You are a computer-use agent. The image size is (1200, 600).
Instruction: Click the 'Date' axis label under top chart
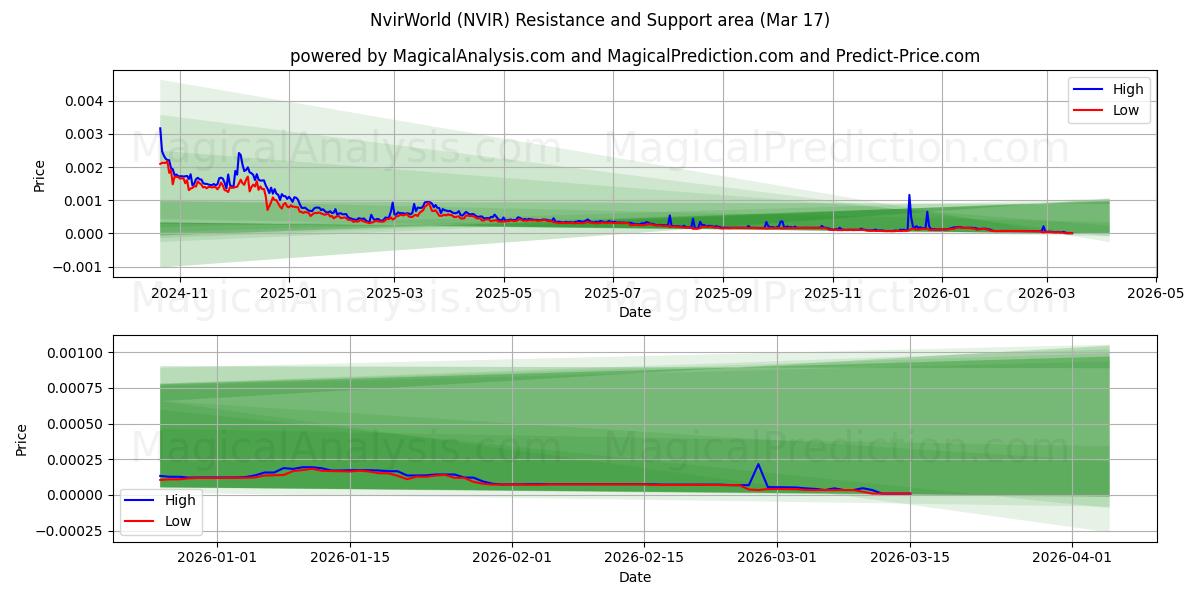pos(635,313)
